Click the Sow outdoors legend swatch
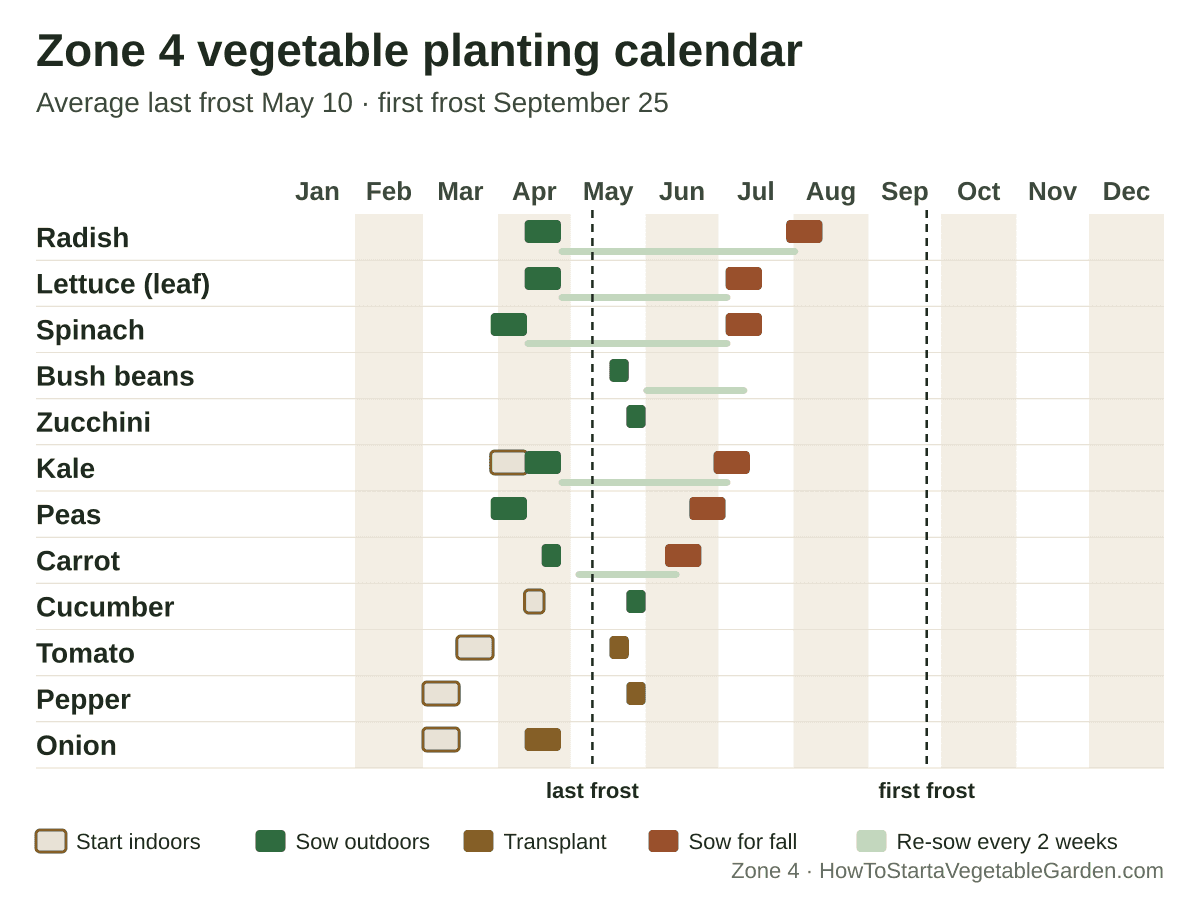This screenshot has height=900, width=1200. 270,842
